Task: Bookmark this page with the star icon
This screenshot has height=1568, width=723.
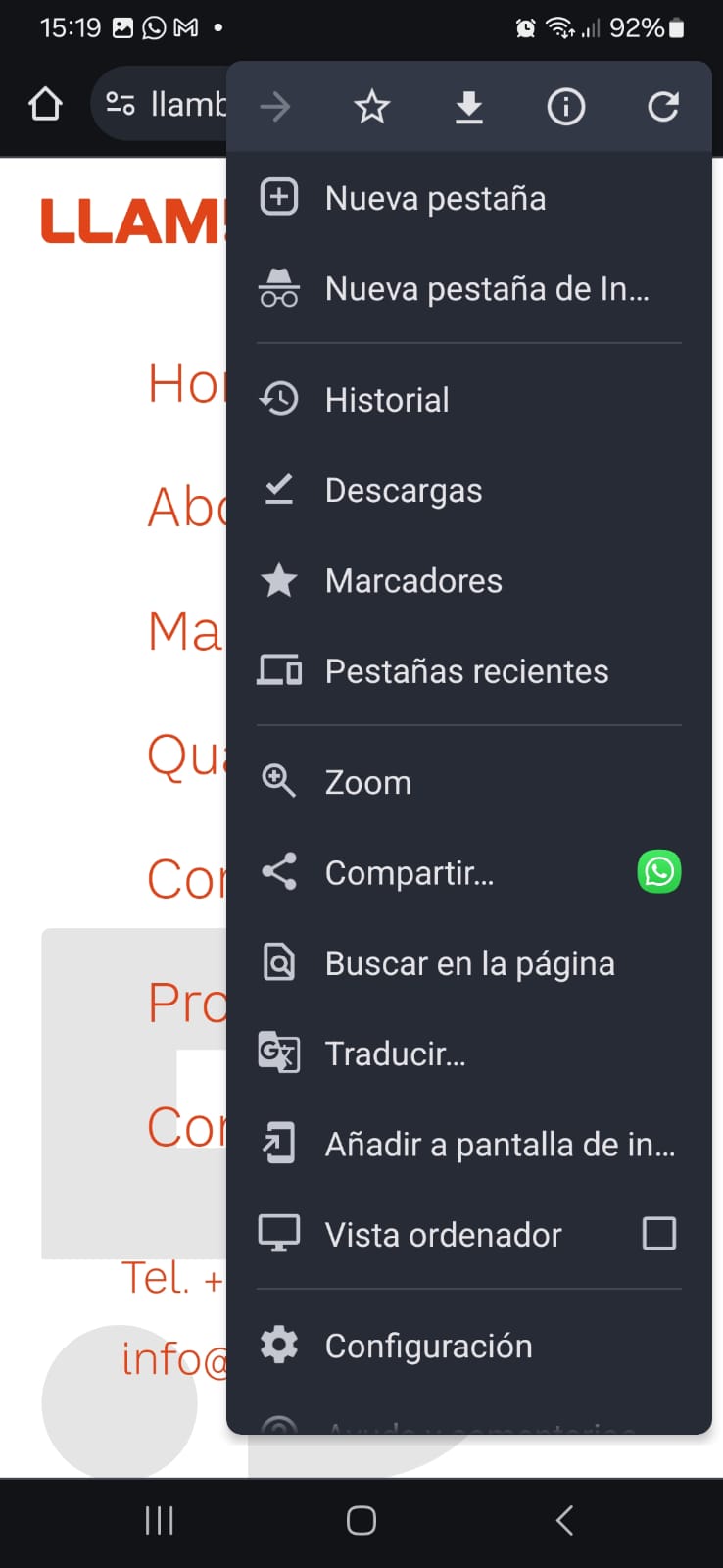Action: [x=371, y=107]
